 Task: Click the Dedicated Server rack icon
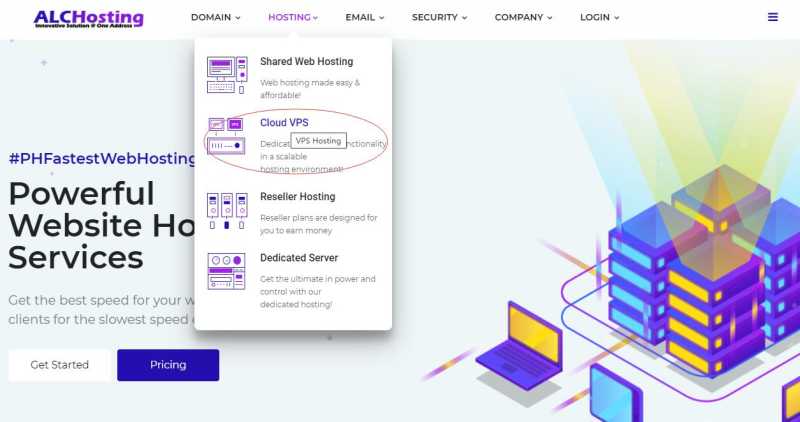[x=227, y=271]
